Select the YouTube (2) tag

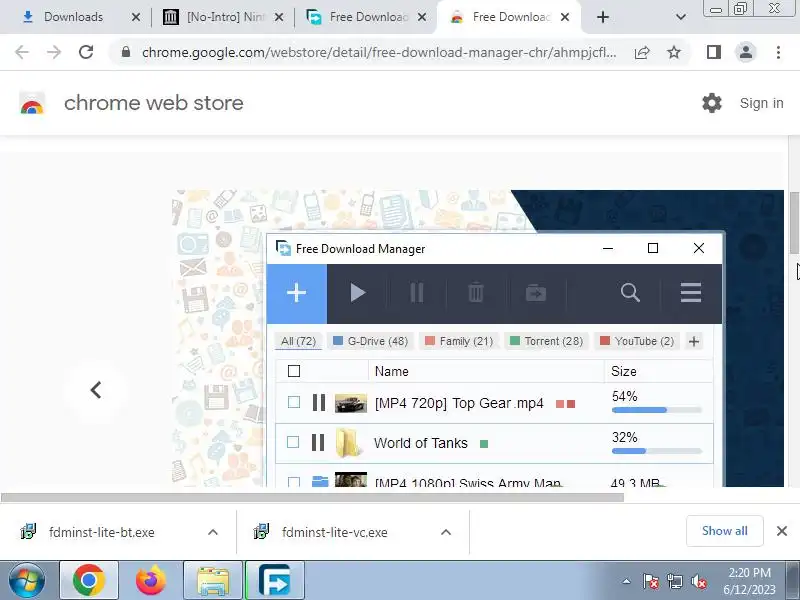click(x=637, y=341)
